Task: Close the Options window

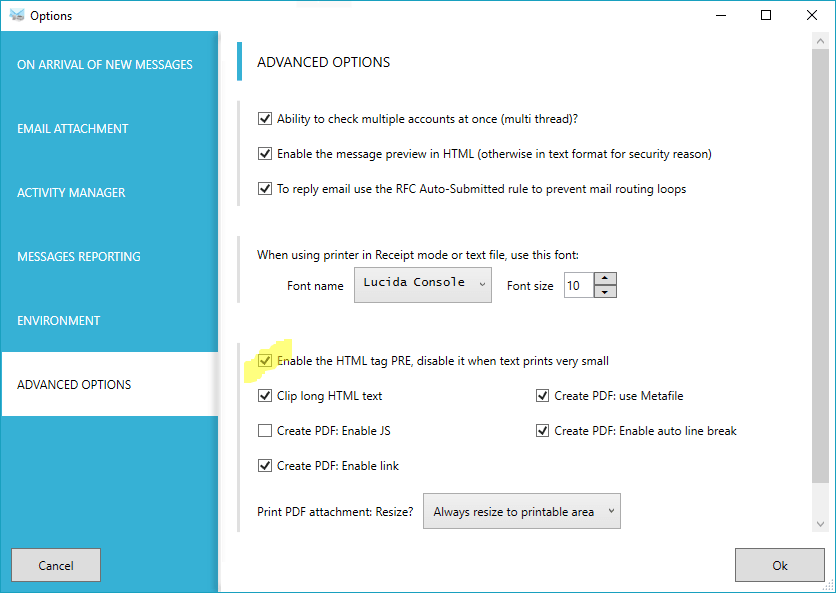Action: click(811, 15)
